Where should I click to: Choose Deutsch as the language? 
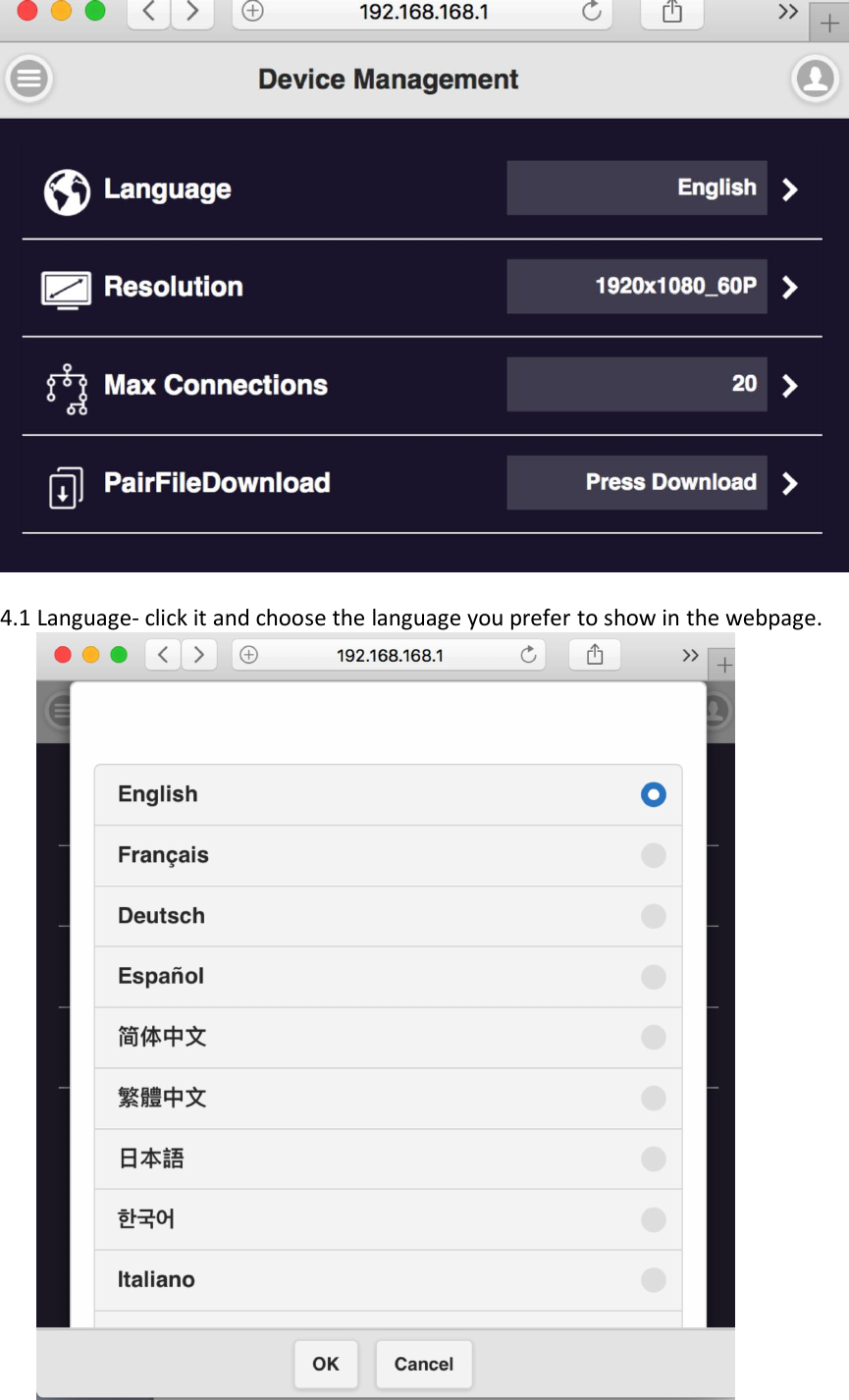(x=653, y=916)
